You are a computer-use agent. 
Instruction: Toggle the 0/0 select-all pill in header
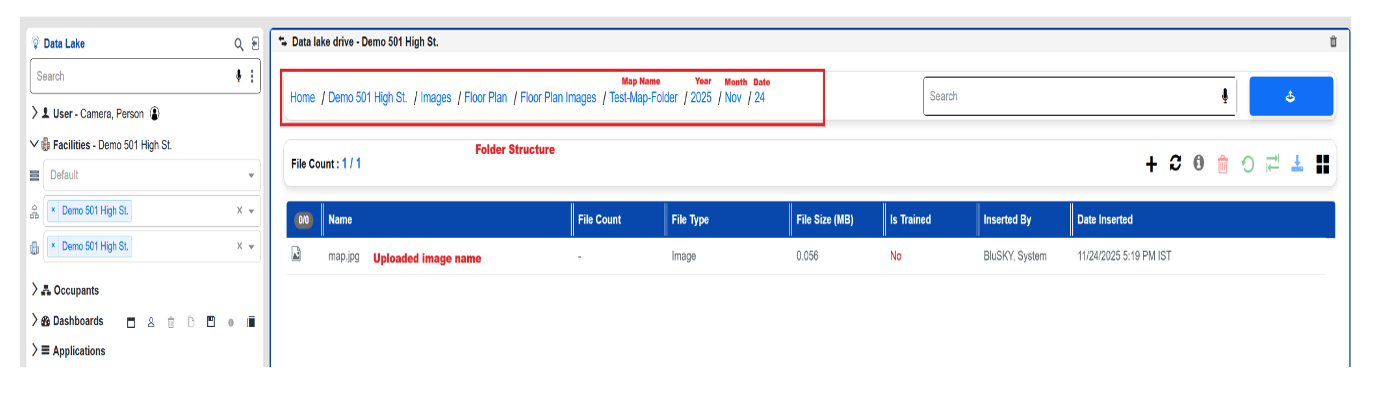[x=305, y=220]
